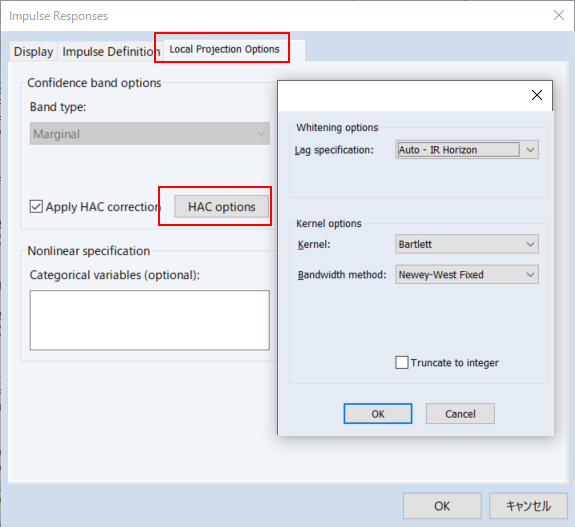Click the Impulse Responses title bar
575x527 pixels.
[257, 16]
